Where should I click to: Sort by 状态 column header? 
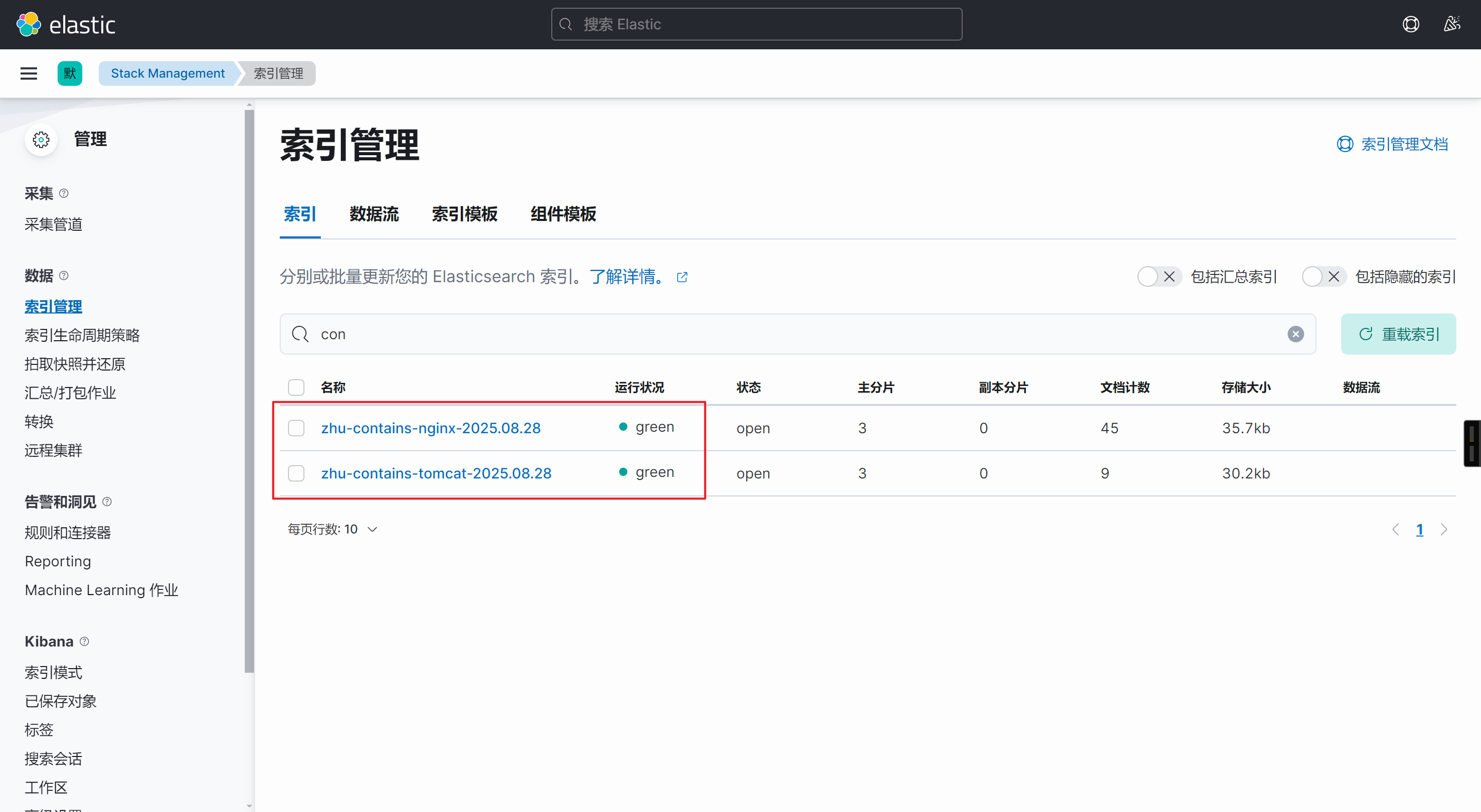[749, 387]
